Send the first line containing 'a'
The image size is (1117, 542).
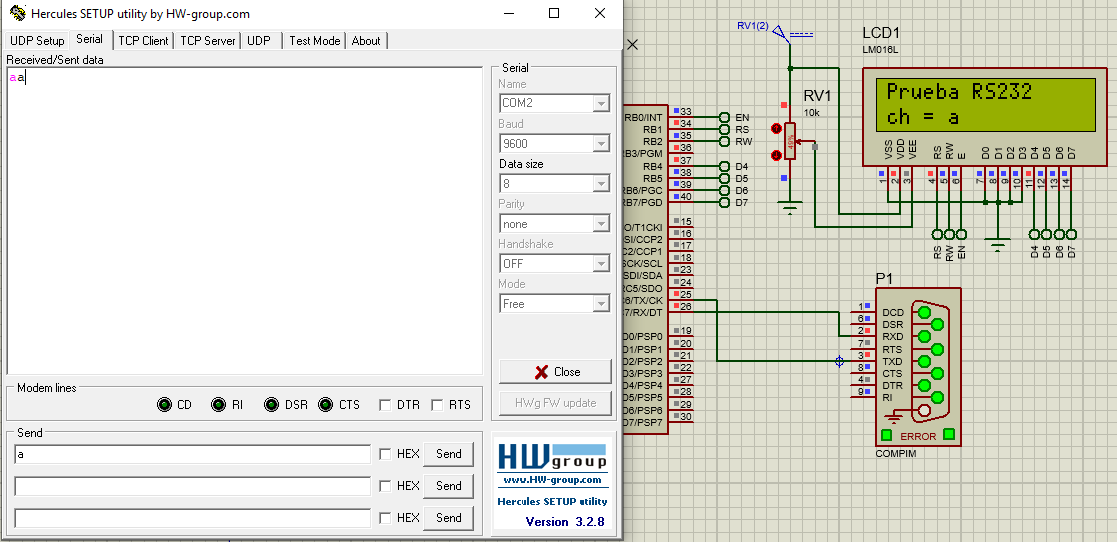point(449,454)
